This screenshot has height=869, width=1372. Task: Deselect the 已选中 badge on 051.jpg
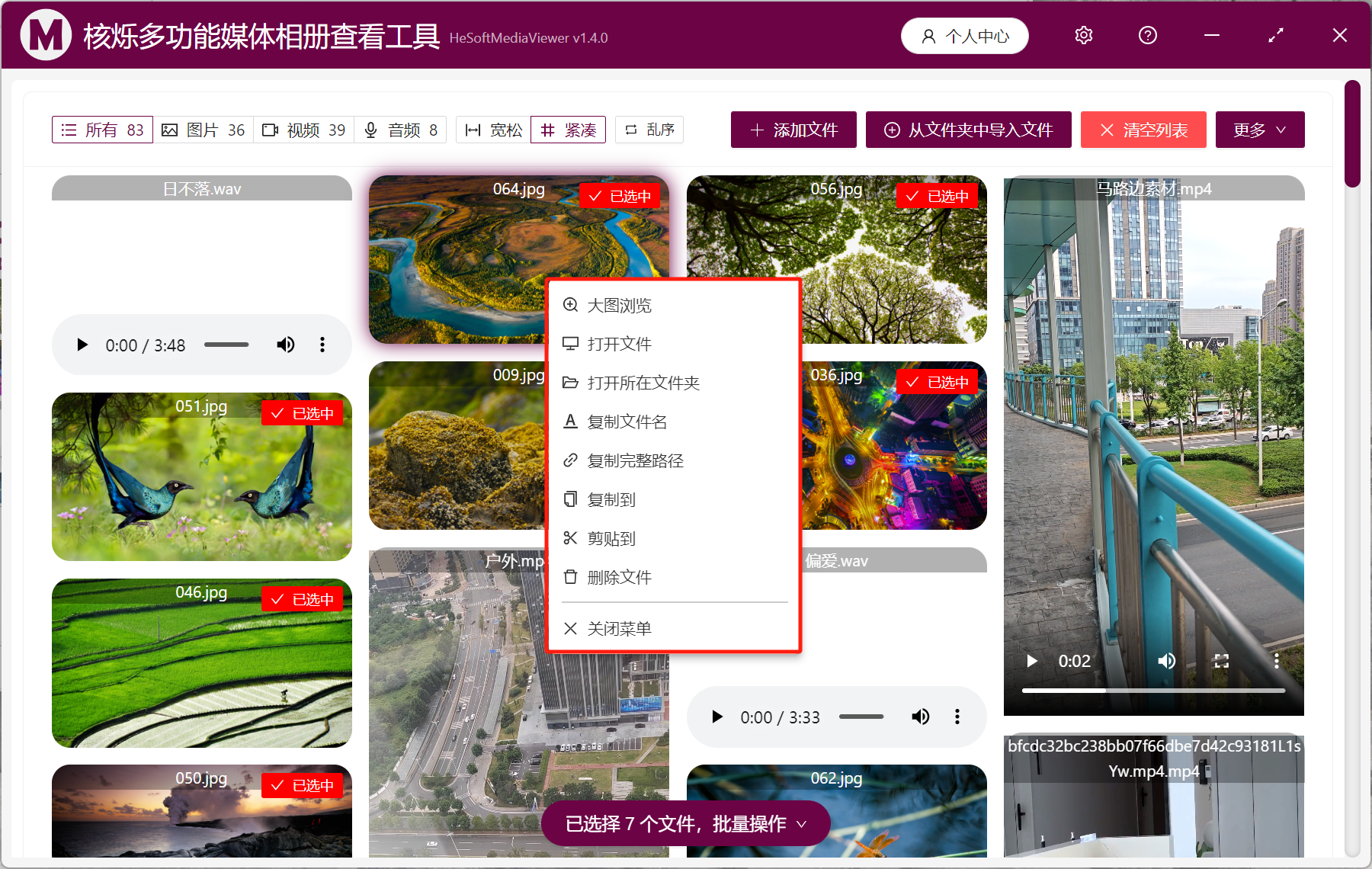tap(302, 412)
